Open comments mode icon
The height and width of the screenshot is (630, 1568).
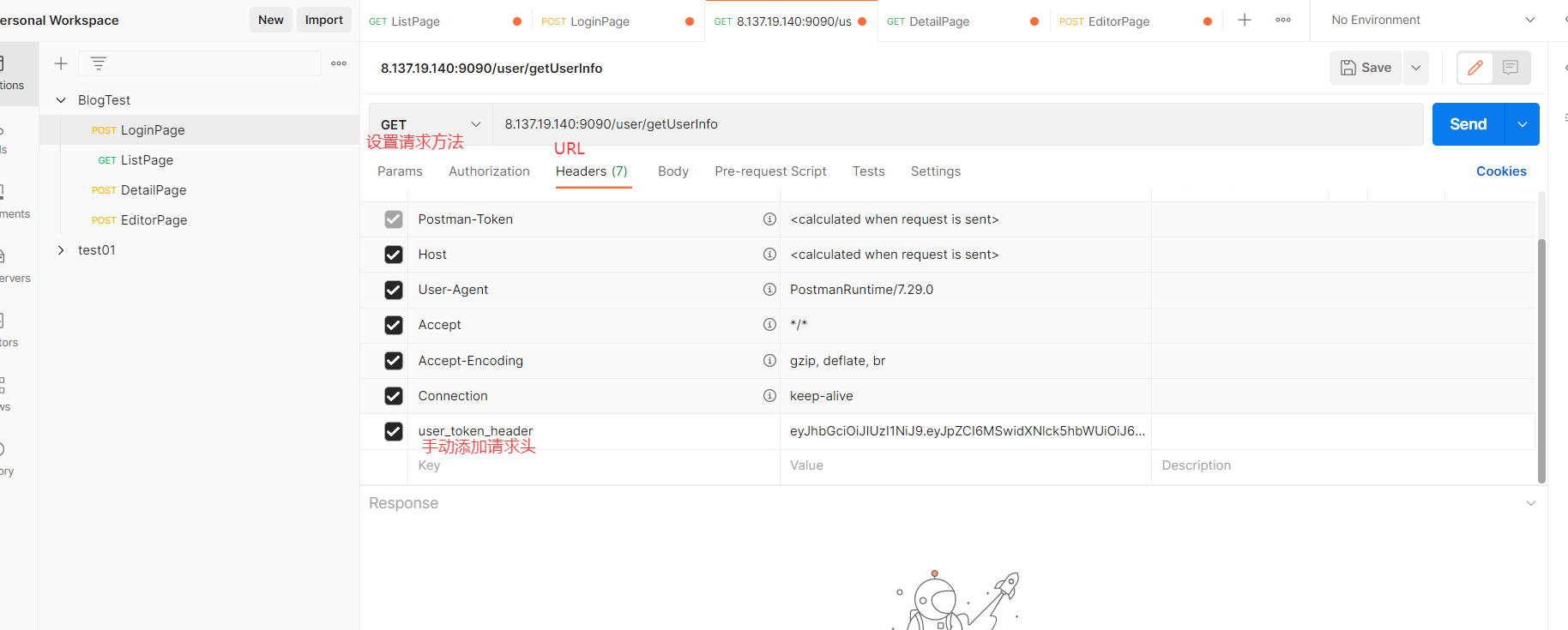(x=1511, y=68)
